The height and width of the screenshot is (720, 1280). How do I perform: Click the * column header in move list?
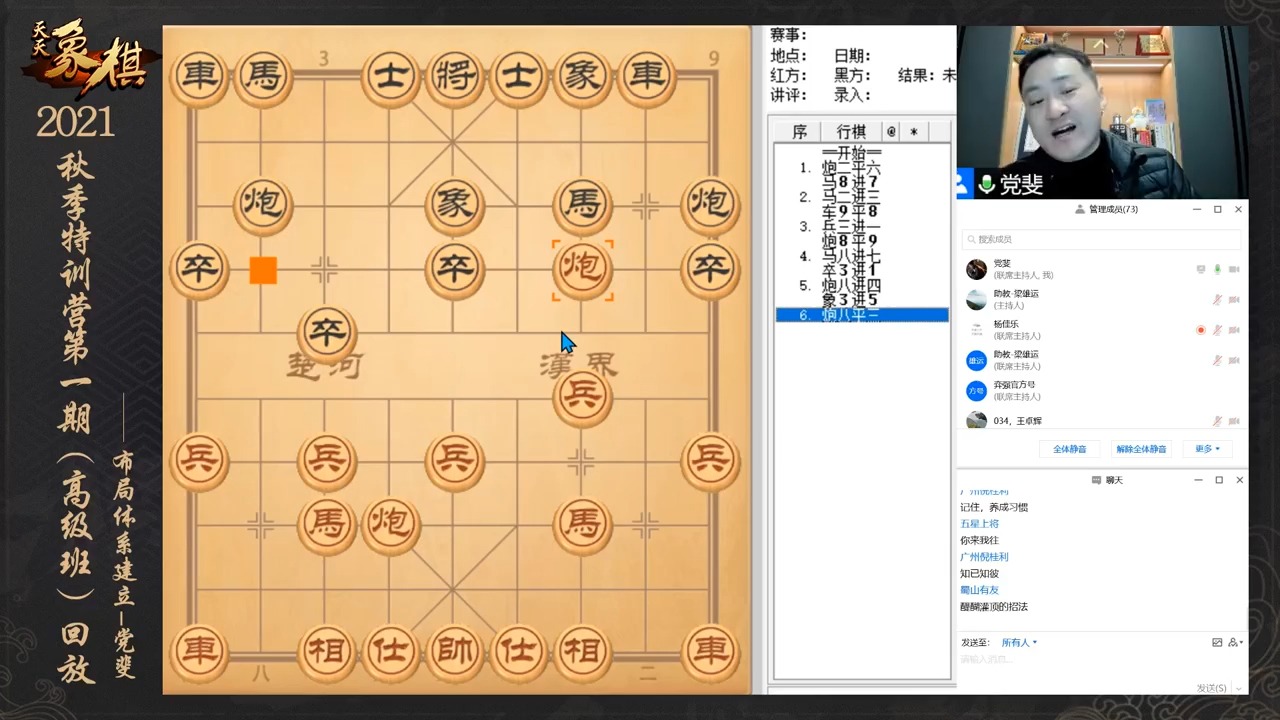[x=914, y=131]
